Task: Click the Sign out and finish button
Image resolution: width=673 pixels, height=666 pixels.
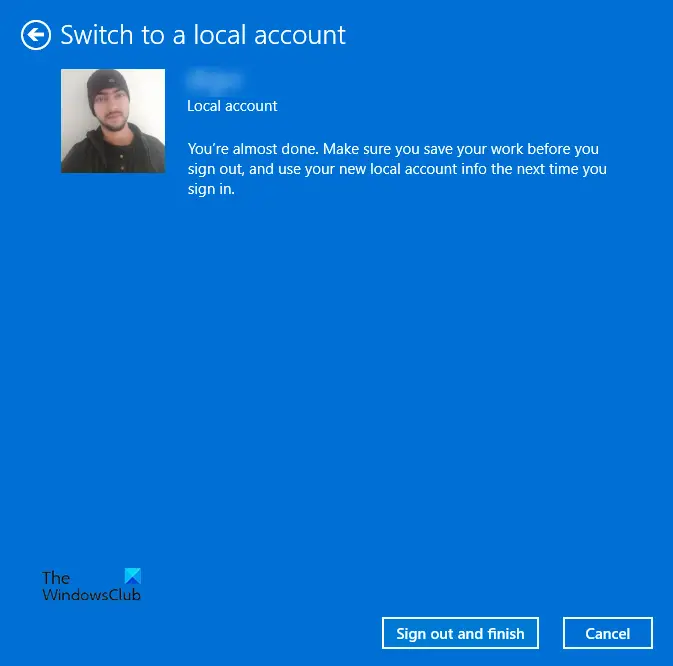Action: (x=460, y=633)
